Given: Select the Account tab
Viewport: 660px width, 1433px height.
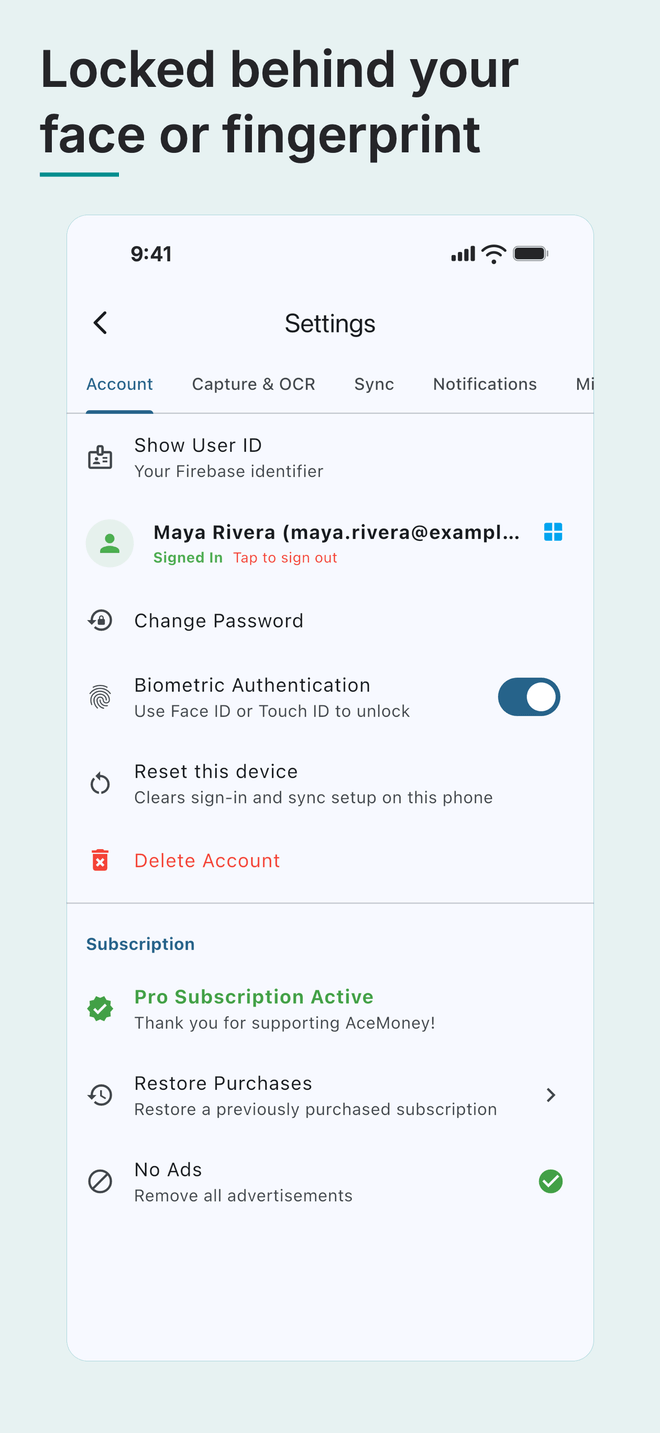Looking at the screenshot, I should pos(120,384).
